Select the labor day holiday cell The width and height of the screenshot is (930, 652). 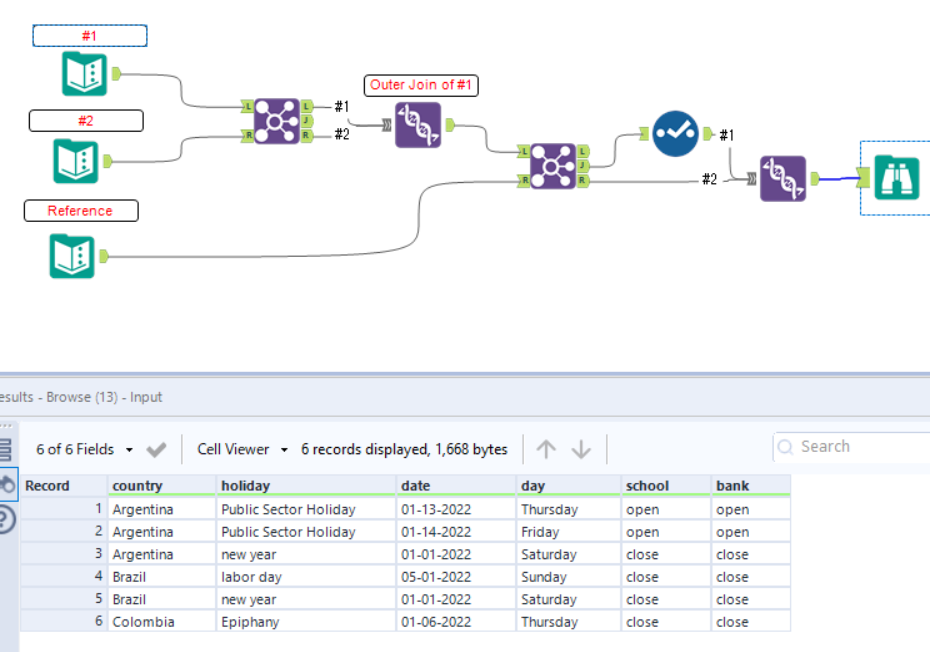pyautogui.click(x=306, y=577)
